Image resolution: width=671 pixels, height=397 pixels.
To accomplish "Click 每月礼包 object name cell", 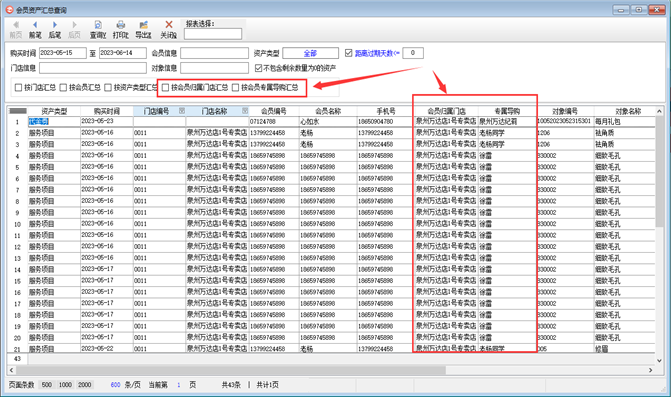I will click(x=625, y=121).
